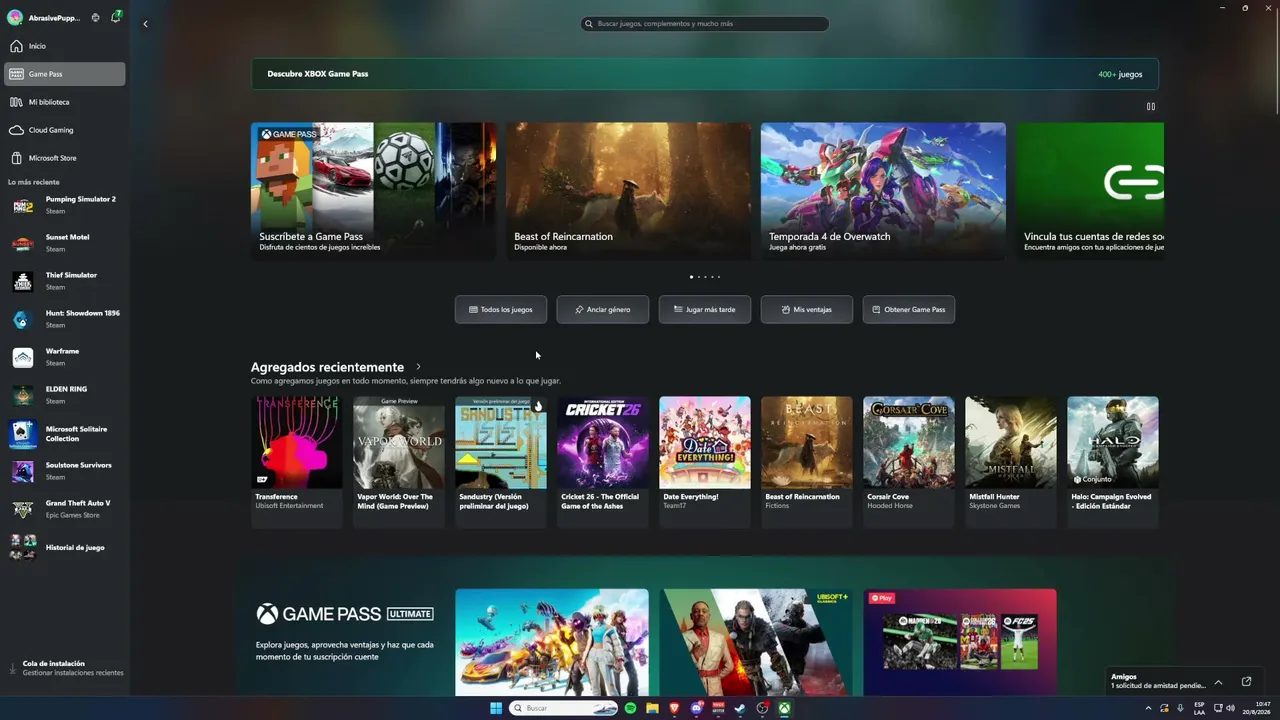Open the Vincula tus cuentas de redes card
The image size is (1280, 720).
click(x=1090, y=191)
